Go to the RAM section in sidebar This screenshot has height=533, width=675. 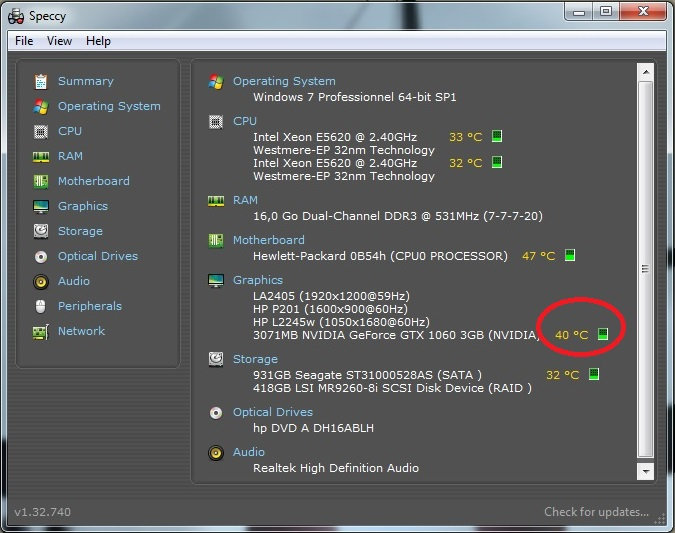pos(70,156)
